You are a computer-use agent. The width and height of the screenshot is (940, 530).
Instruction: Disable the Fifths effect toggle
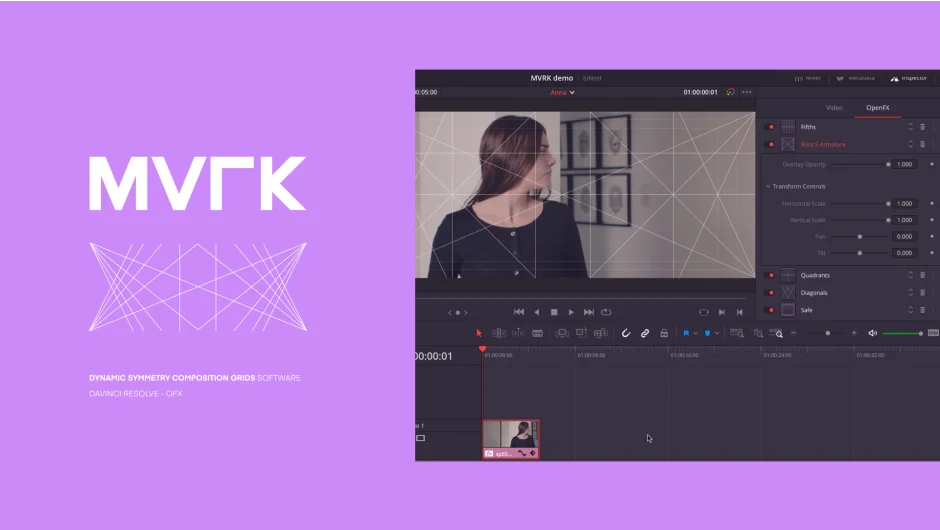point(771,127)
